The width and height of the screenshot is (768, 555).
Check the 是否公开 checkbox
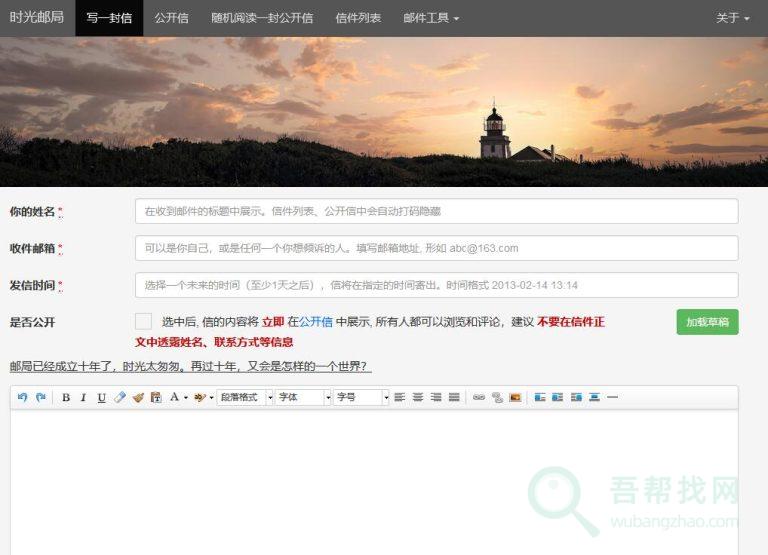tap(143, 321)
